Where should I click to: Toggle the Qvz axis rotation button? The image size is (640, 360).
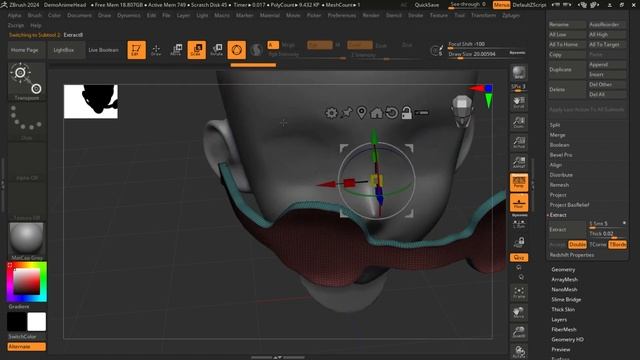pos(519,258)
